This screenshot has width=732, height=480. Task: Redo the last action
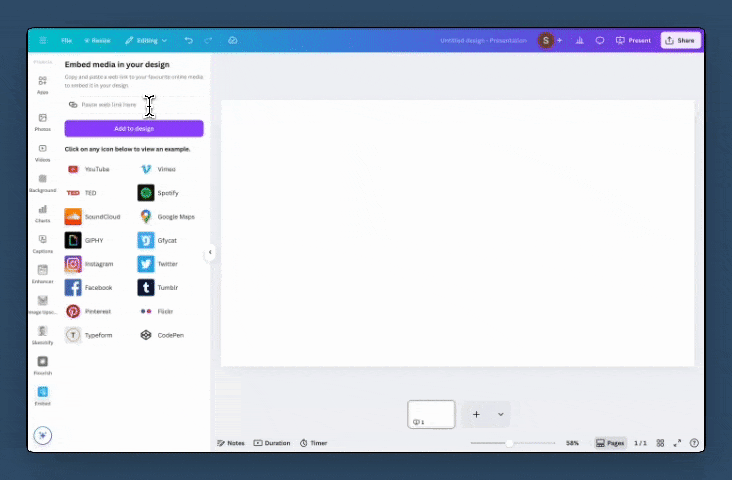208,41
